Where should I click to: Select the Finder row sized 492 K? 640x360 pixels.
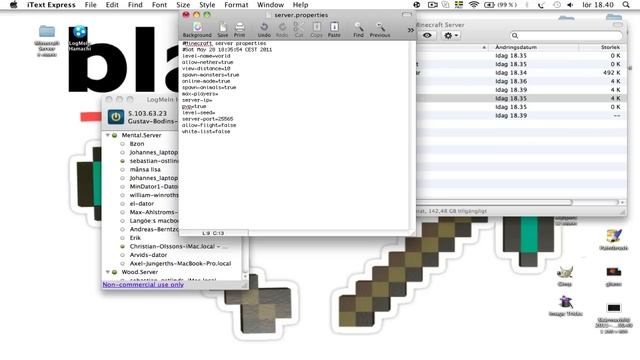point(522,73)
